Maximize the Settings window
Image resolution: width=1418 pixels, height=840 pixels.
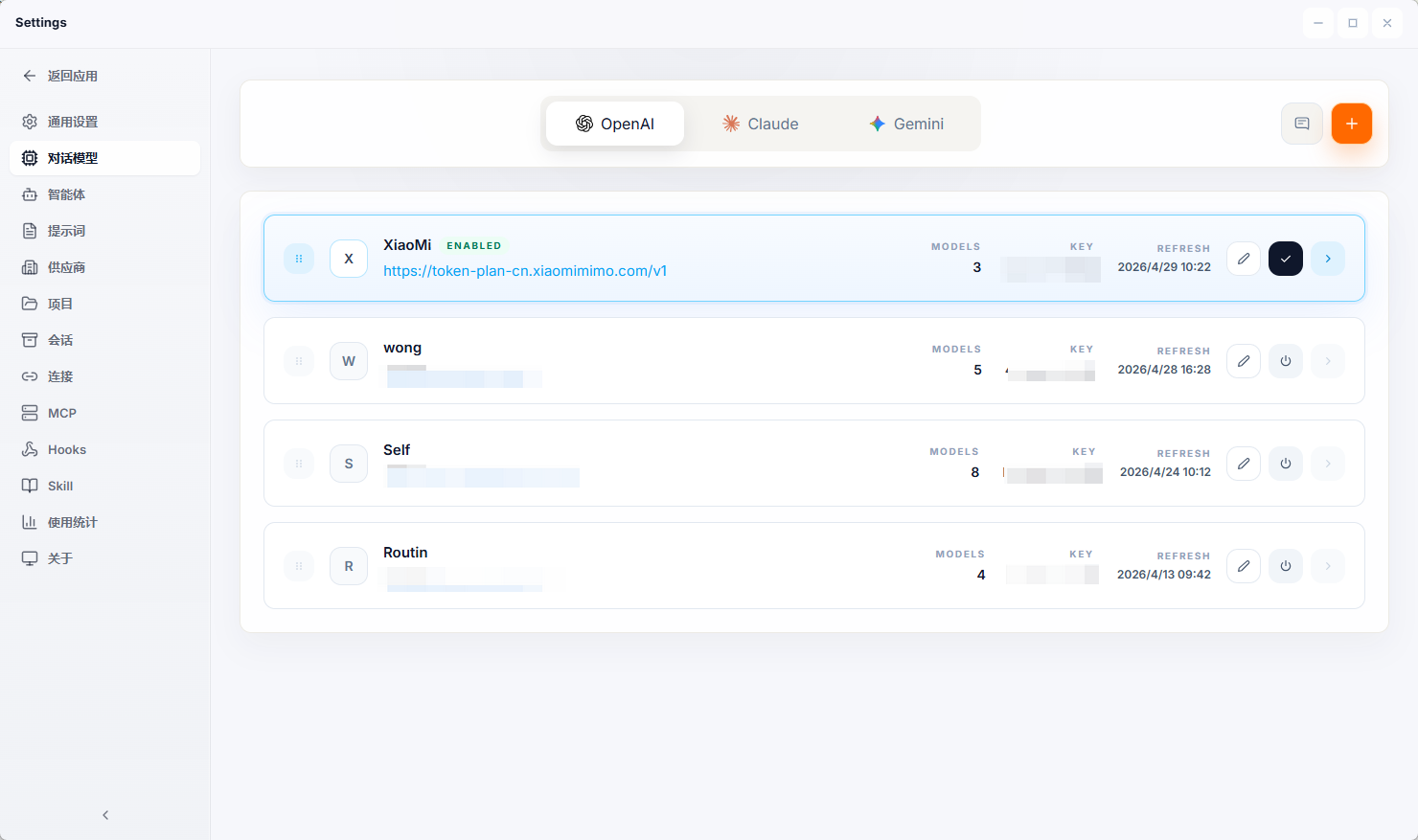1353,23
